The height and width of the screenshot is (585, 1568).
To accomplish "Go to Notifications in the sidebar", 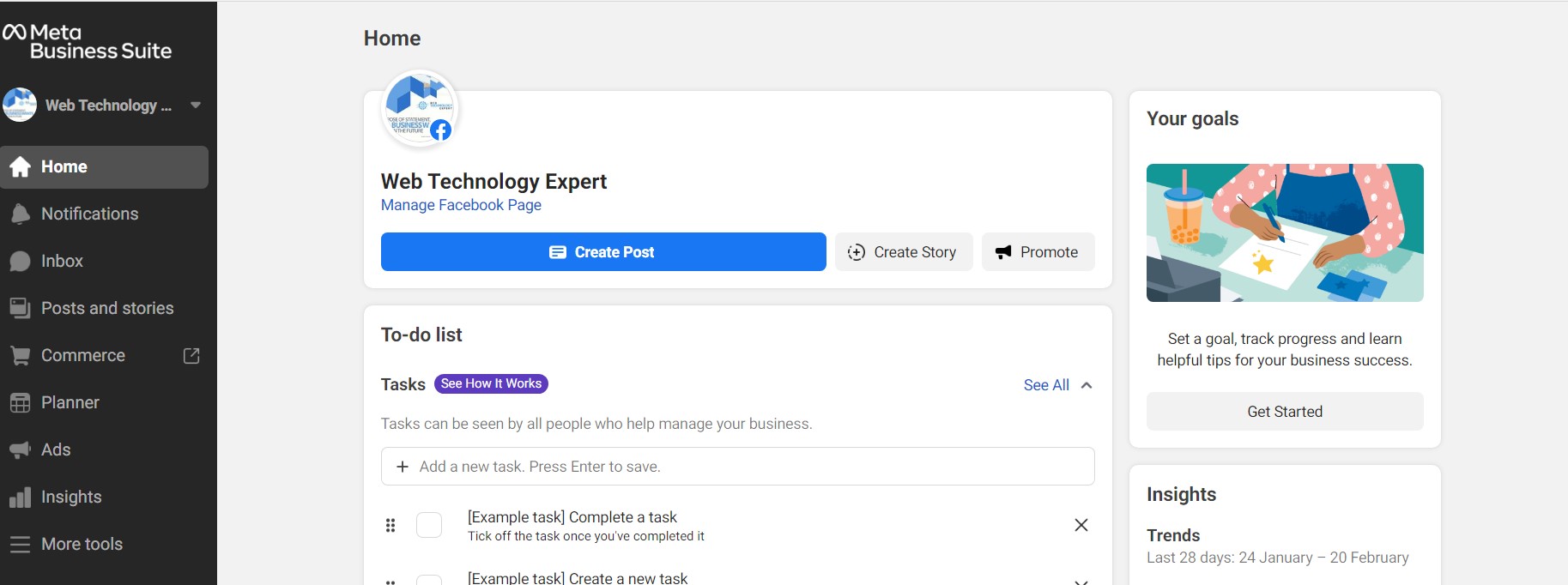I will pyautogui.click(x=104, y=214).
